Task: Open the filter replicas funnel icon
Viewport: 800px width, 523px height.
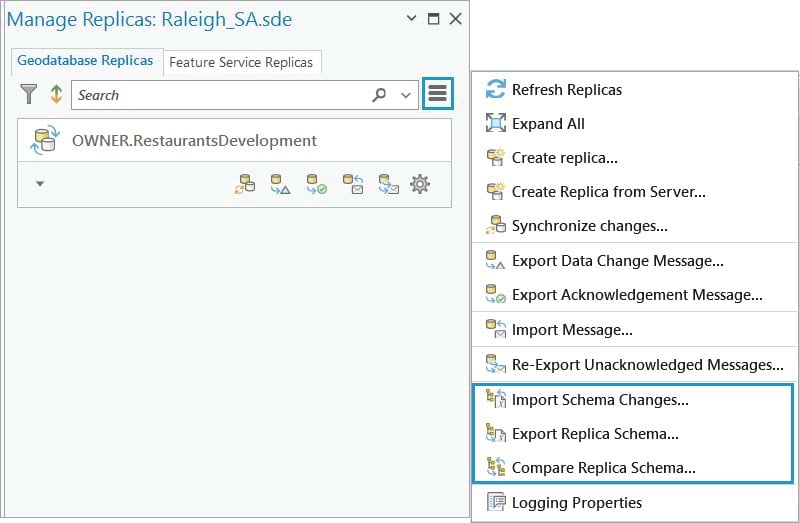Action: click(x=29, y=94)
